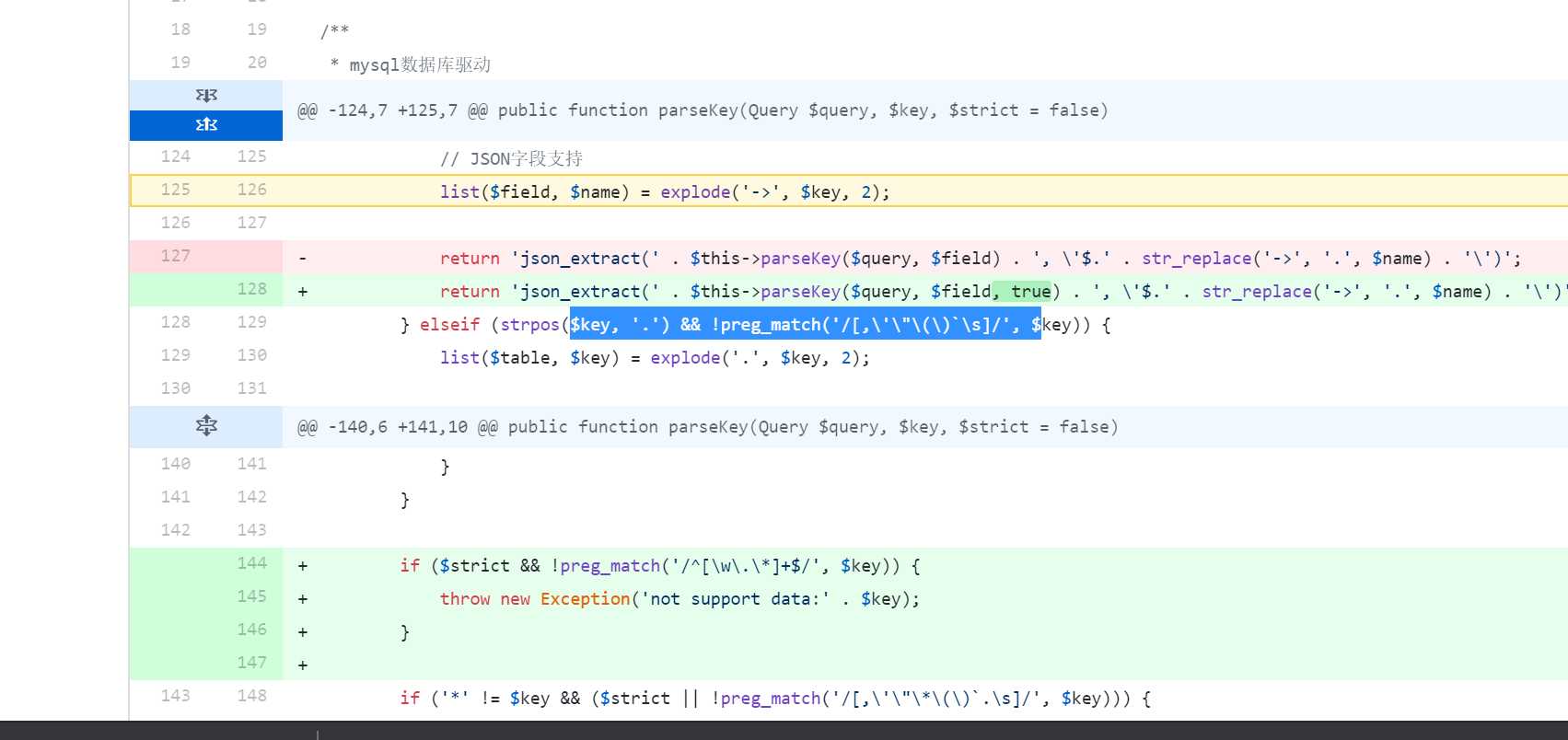Image resolution: width=1568 pixels, height=740 pixels.
Task: Click added line number 144
Action: pyautogui.click(x=251, y=563)
